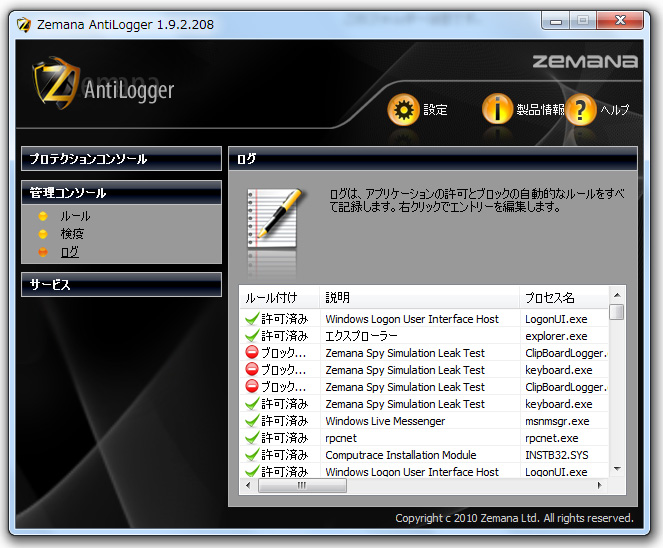Click the ヘルプ help label
663x548 pixels.
click(x=615, y=110)
